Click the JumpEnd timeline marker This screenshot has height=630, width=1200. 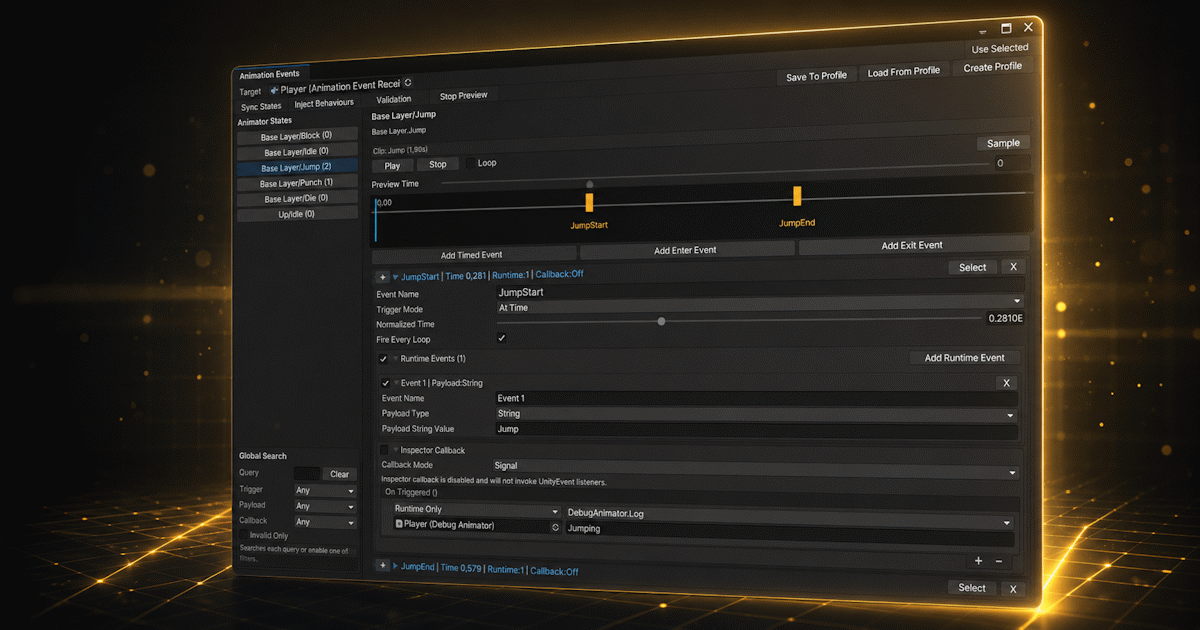click(x=797, y=195)
